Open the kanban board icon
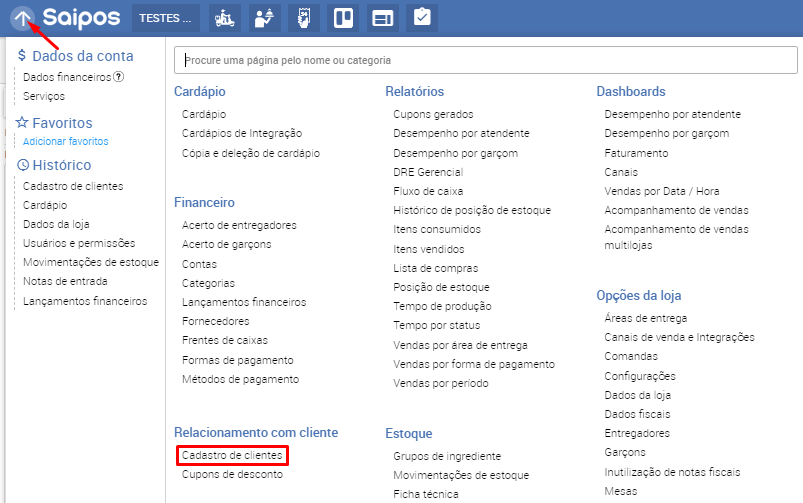The width and height of the screenshot is (803, 503). [x=343, y=18]
